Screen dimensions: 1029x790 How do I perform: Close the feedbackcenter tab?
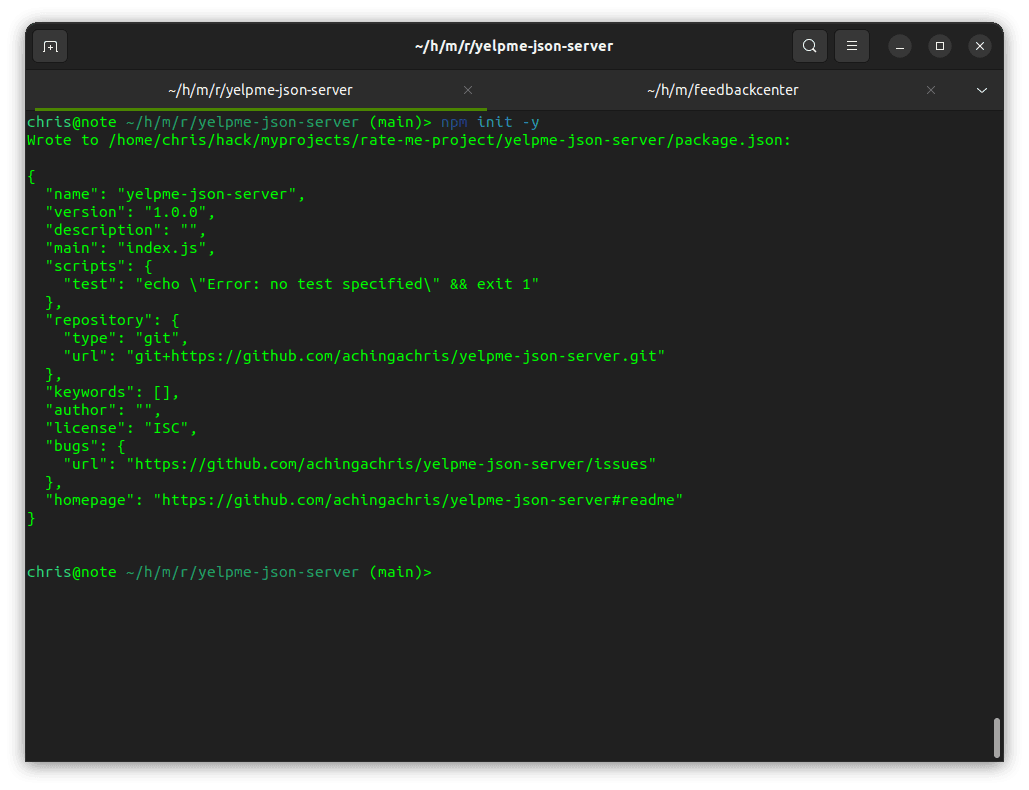point(931,91)
